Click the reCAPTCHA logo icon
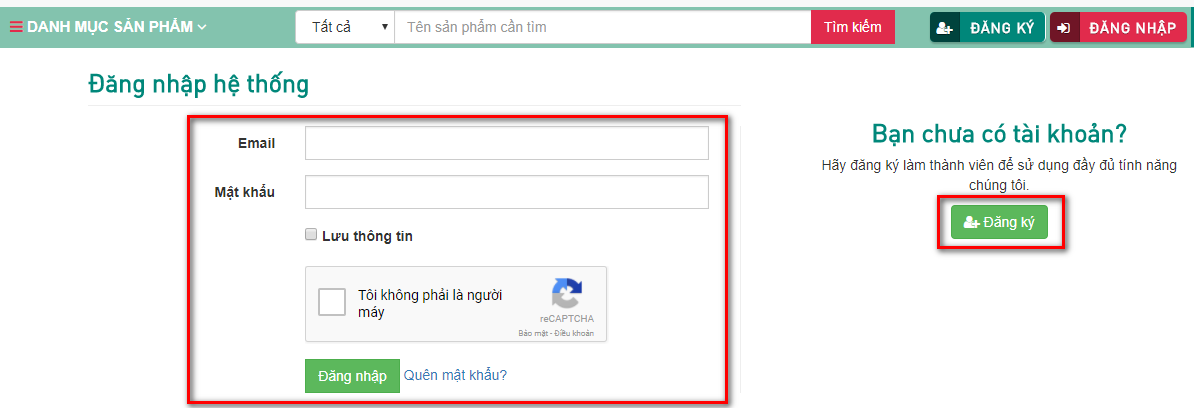The image size is (1194, 408). tap(567, 293)
